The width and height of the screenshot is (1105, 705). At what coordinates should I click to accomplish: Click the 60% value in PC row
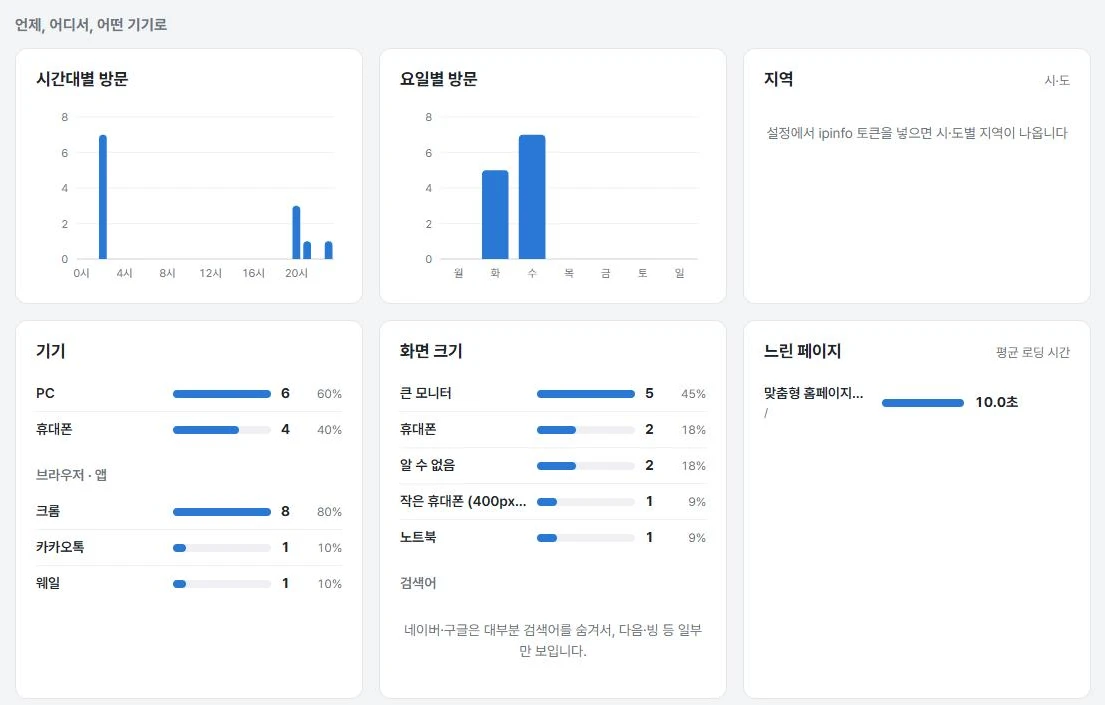pos(329,394)
